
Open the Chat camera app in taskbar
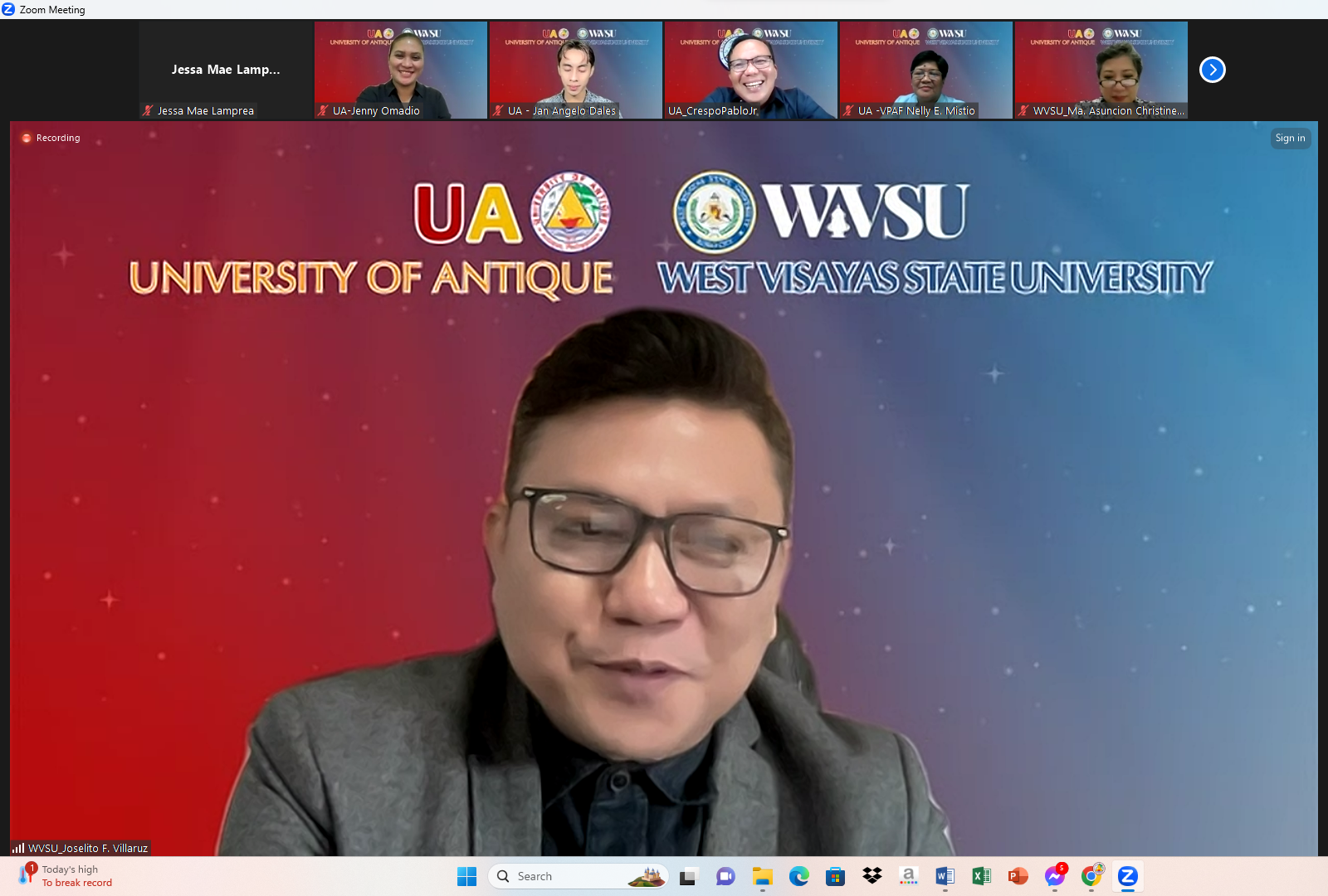coord(725,876)
